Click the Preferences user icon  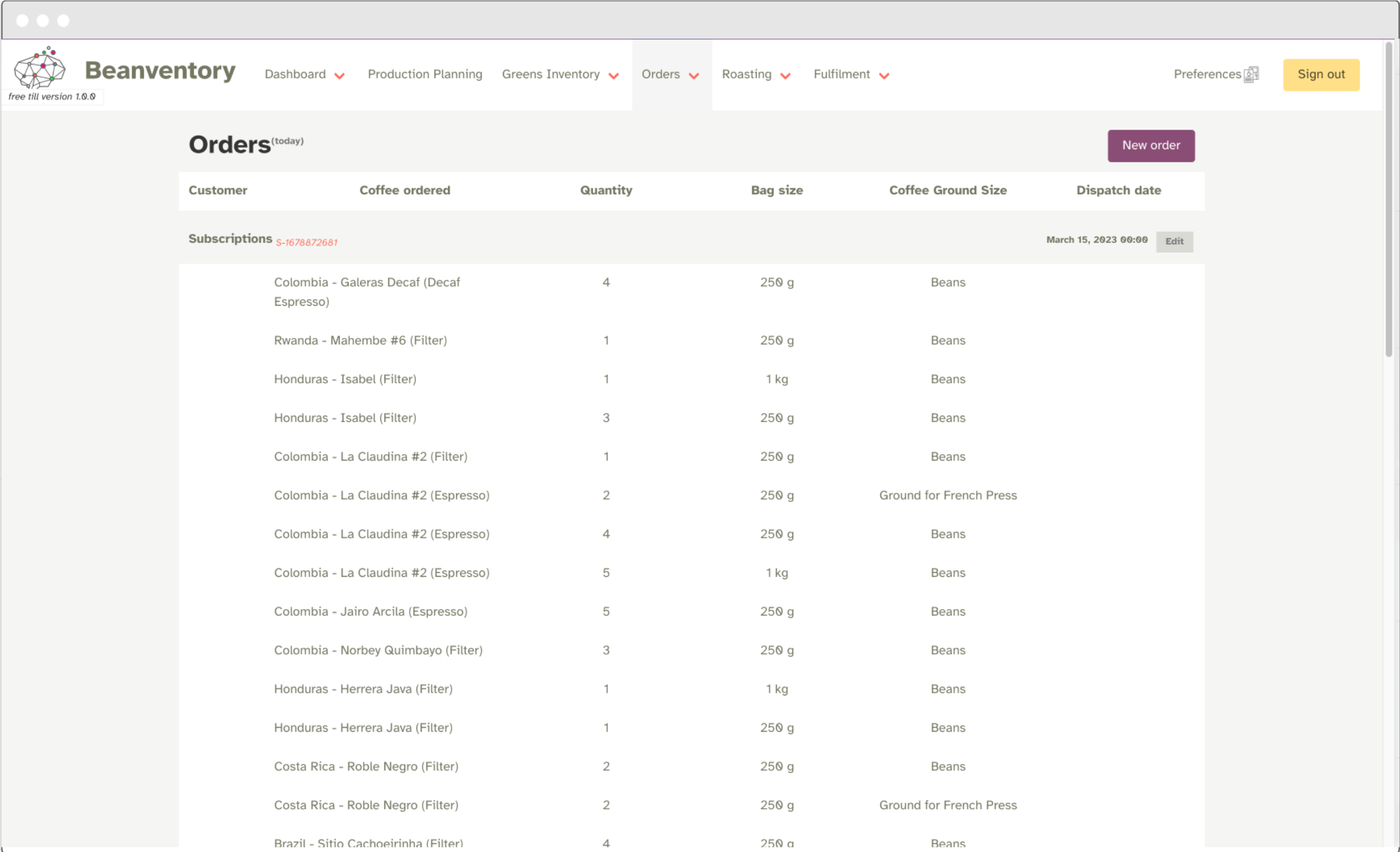click(x=1251, y=75)
